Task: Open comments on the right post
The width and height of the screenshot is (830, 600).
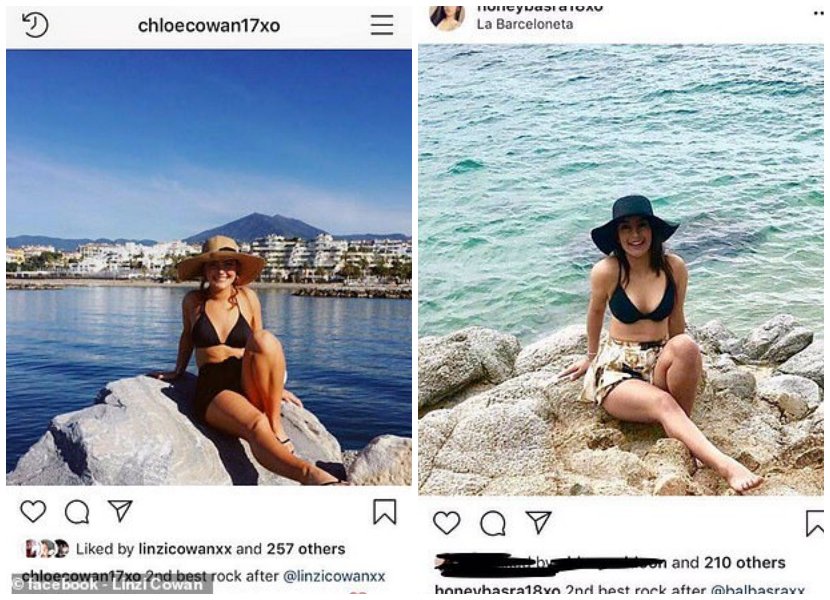Action: pyautogui.click(x=492, y=523)
